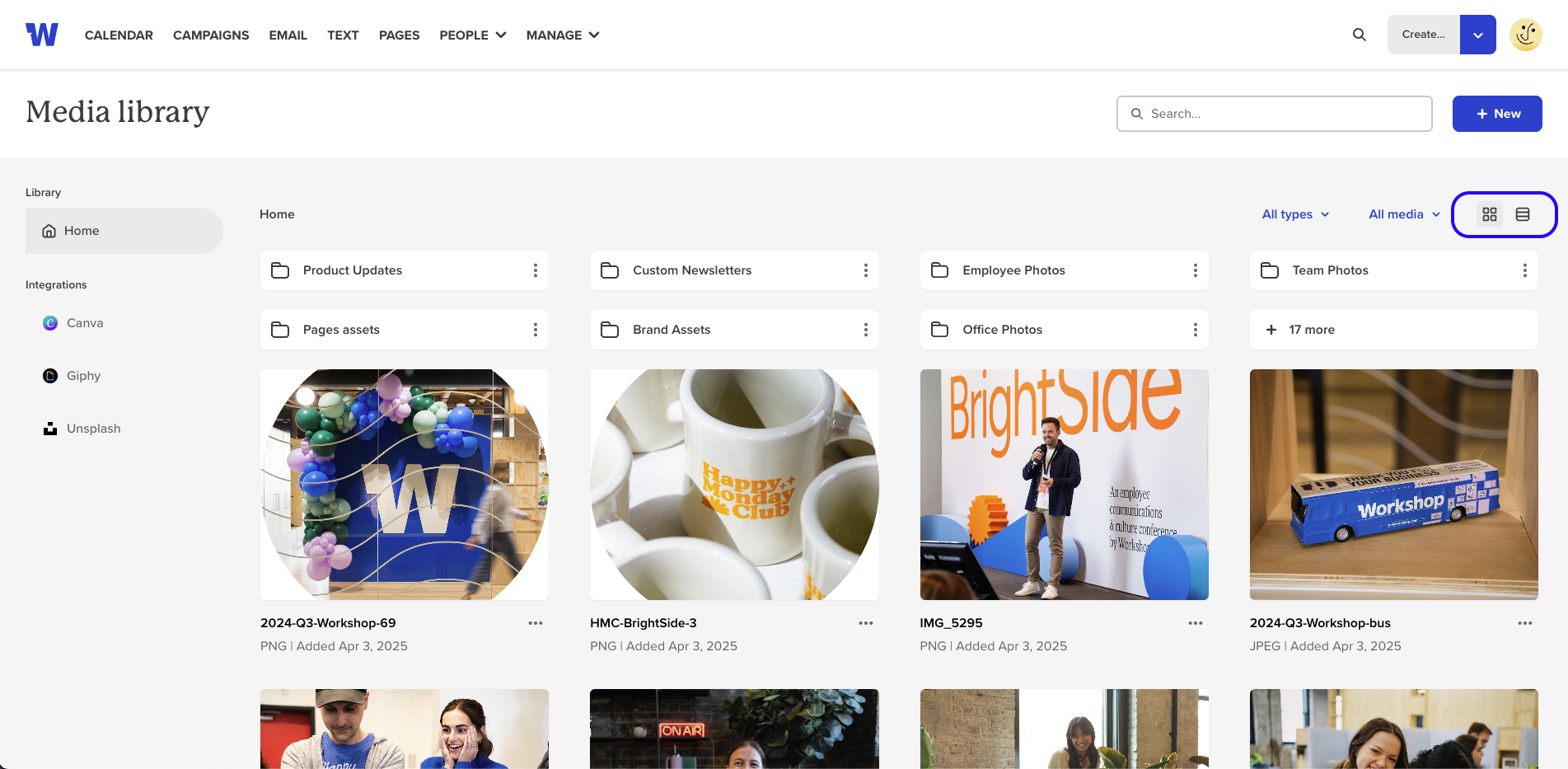This screenshot has height=769, width=1568.
Task: Switch to list view
Action: (1523, 214)
